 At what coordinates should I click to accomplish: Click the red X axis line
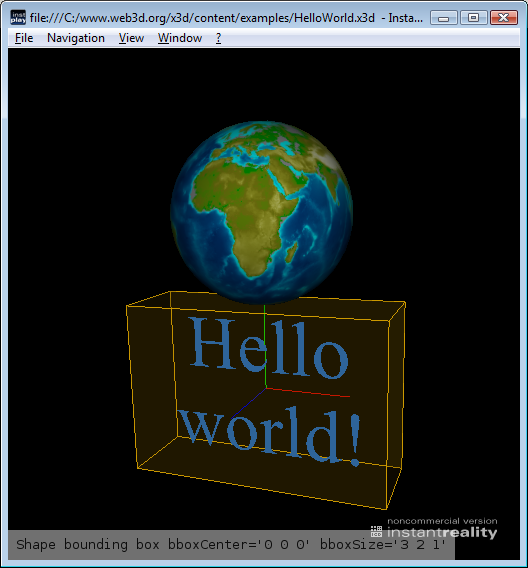(308, 393)
